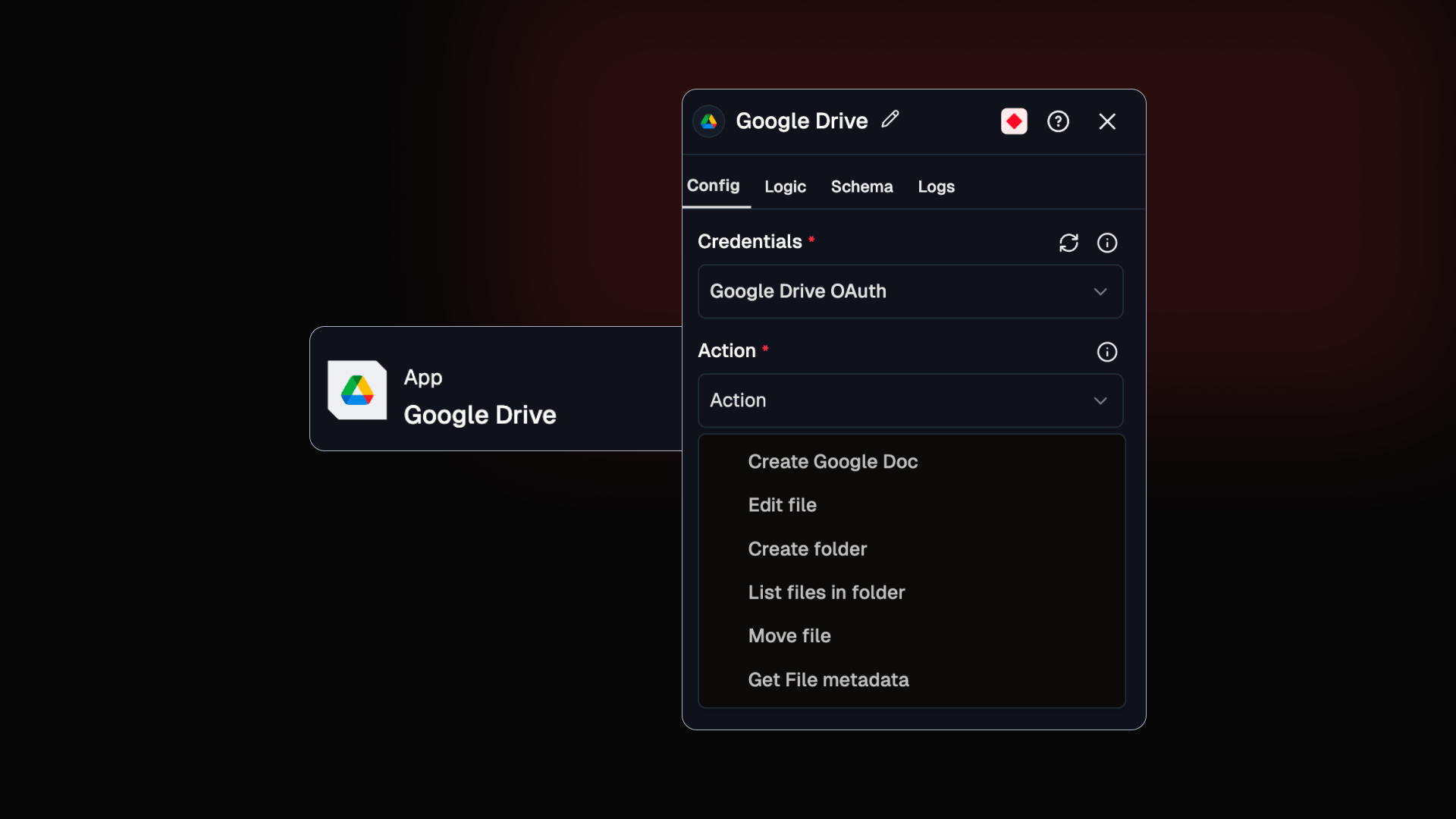Image resolution: width=1456 pixels, height=819 pixels.
Task: Click the red diamond icon button
Action: 1014,121
